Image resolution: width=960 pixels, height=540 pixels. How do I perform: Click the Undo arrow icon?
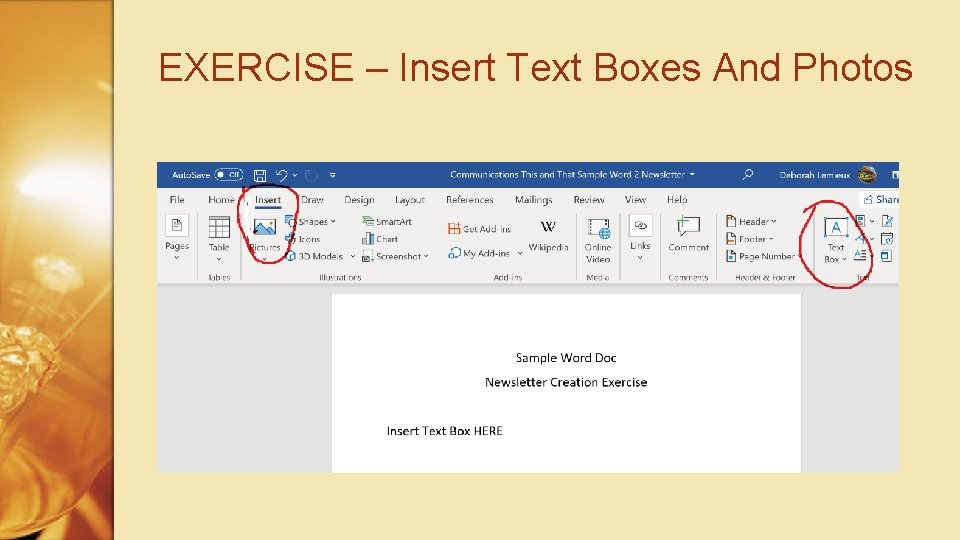click(281, 175)
